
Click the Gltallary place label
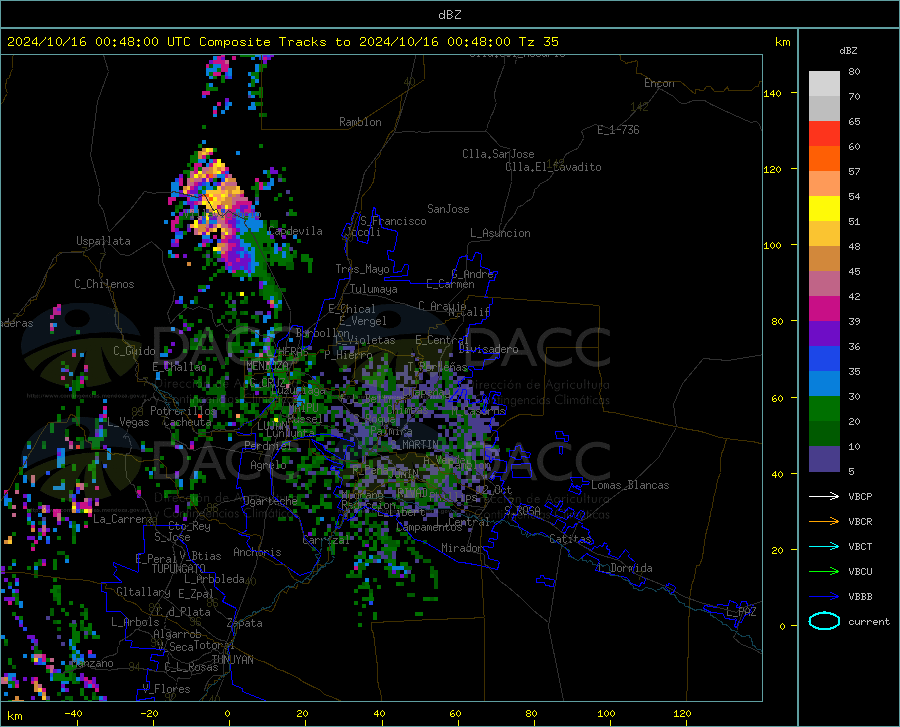click(143, 592)
